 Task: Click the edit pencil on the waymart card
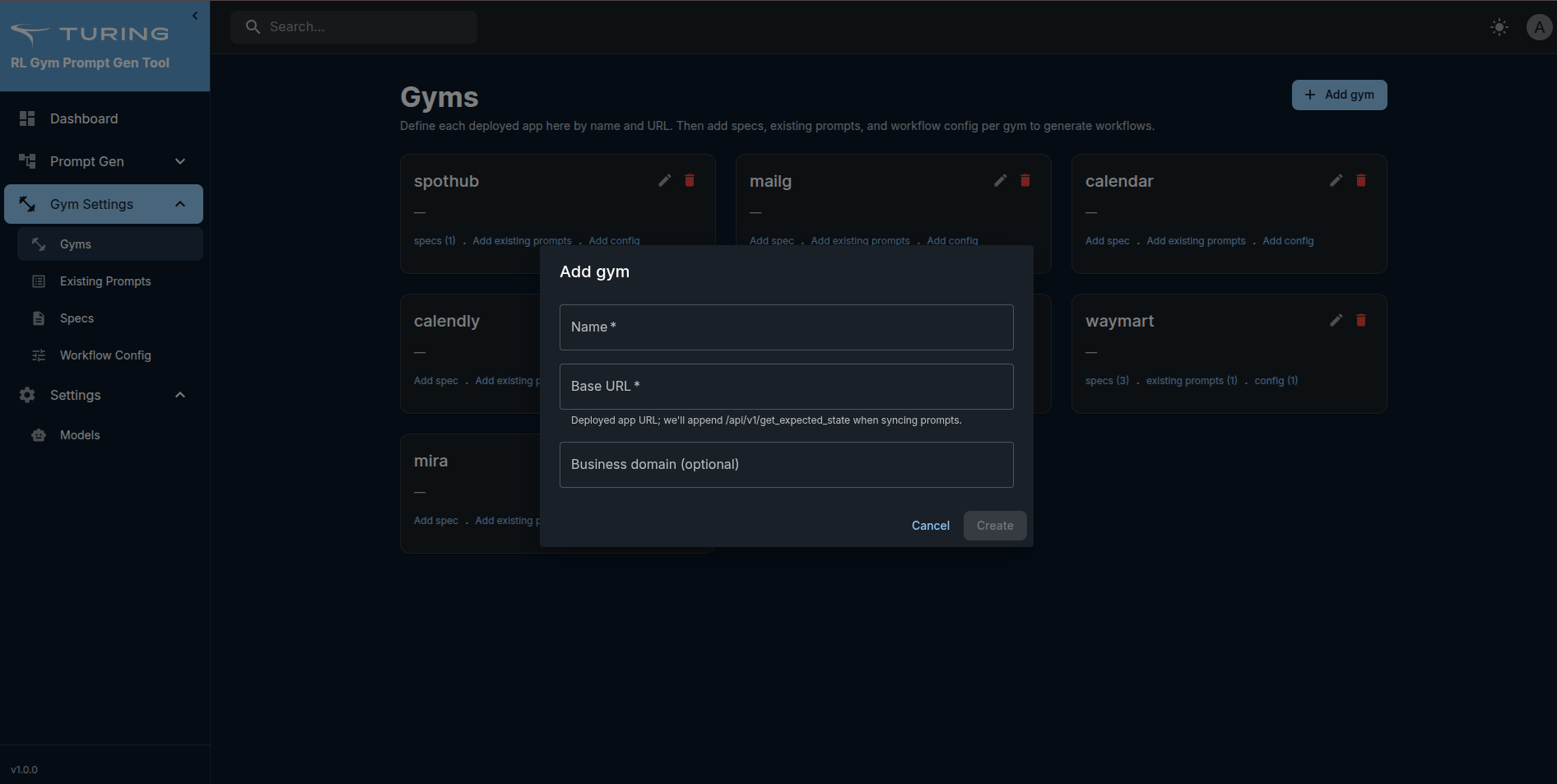(x=1335, y=320)
